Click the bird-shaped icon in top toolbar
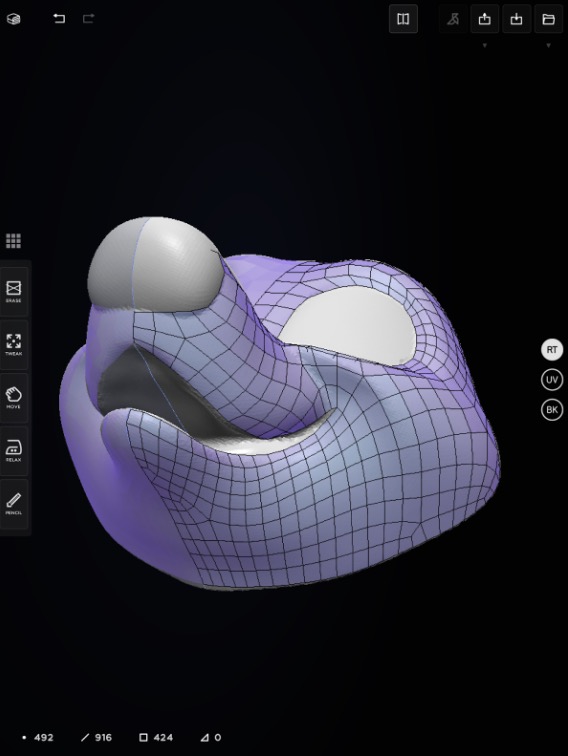568x756 pixels. coord(453,19)
